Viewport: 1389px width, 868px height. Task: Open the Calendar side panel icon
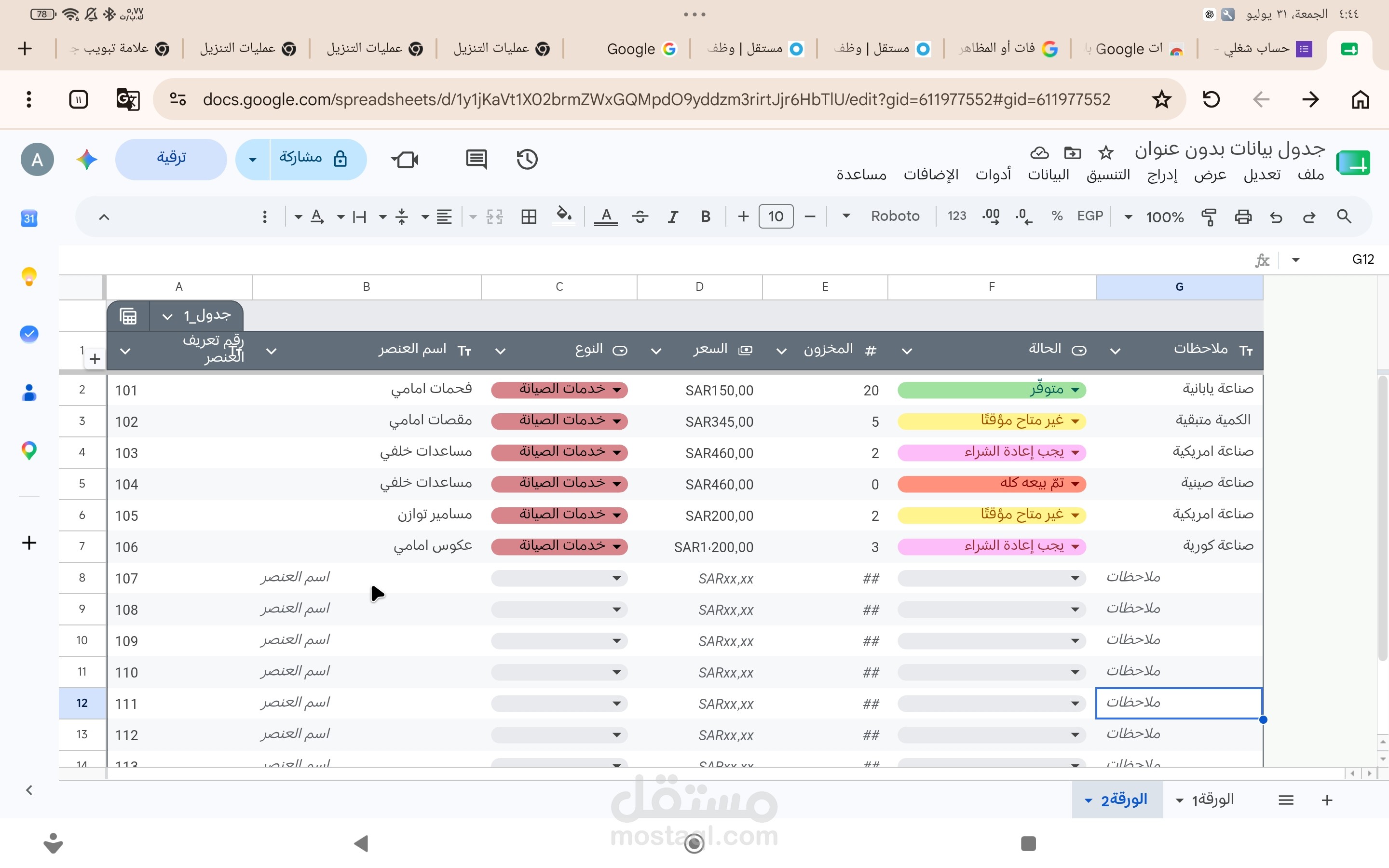[29, 218]
